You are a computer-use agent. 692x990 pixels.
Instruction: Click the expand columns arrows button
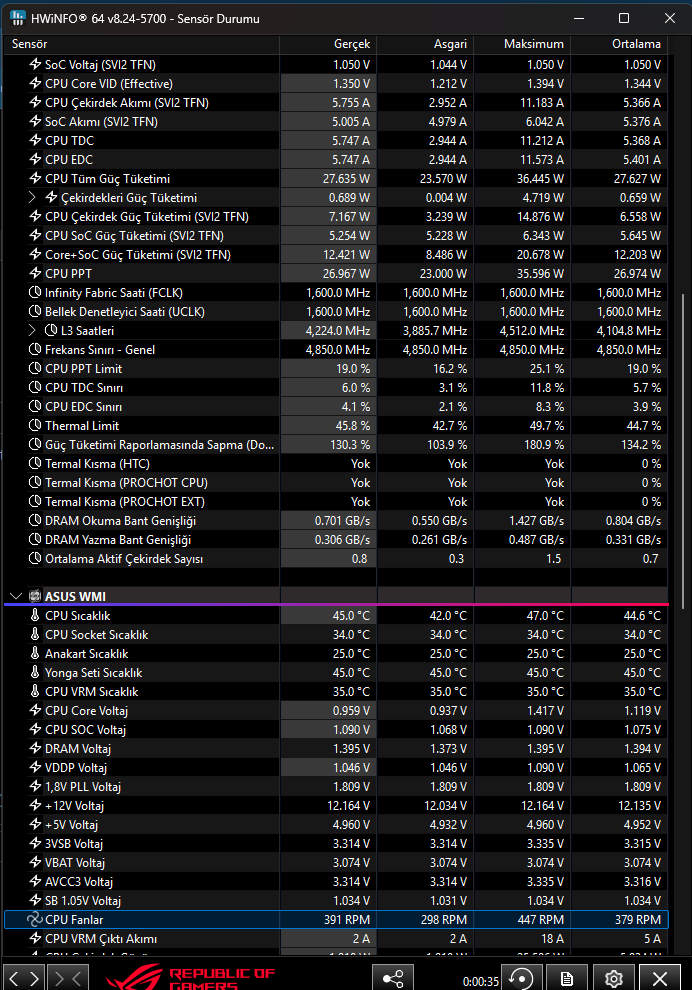tap(25, 978)
